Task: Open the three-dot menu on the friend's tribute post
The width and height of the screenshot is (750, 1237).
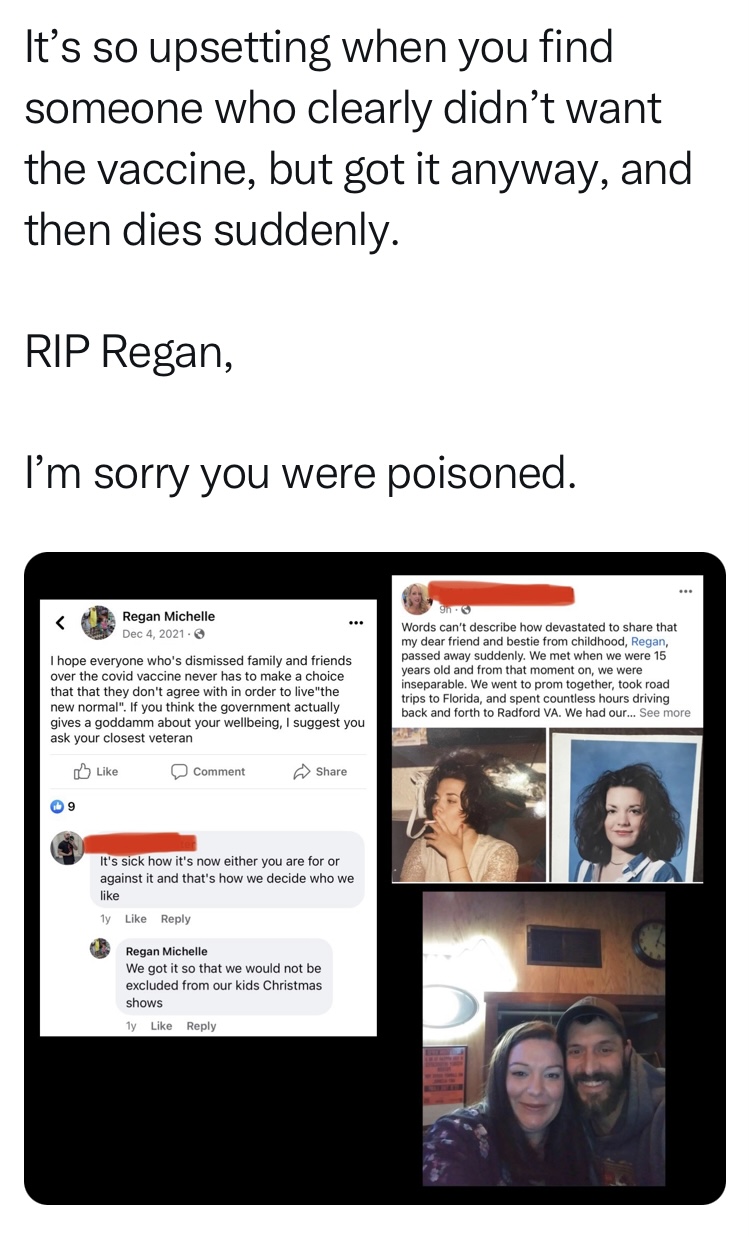Action: (x=684, y=591)
